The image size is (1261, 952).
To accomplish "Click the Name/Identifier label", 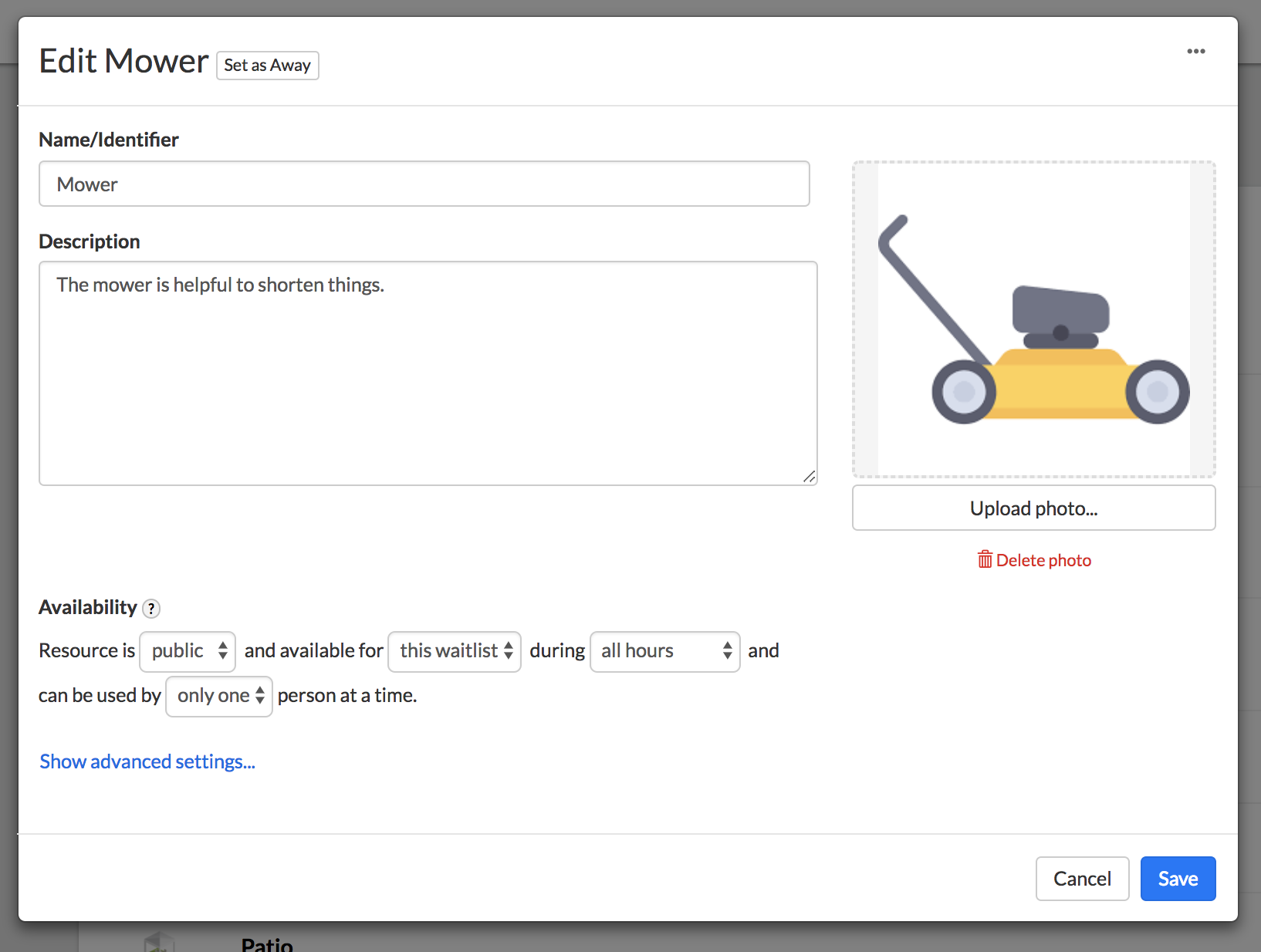I will (x=109, y=140).
